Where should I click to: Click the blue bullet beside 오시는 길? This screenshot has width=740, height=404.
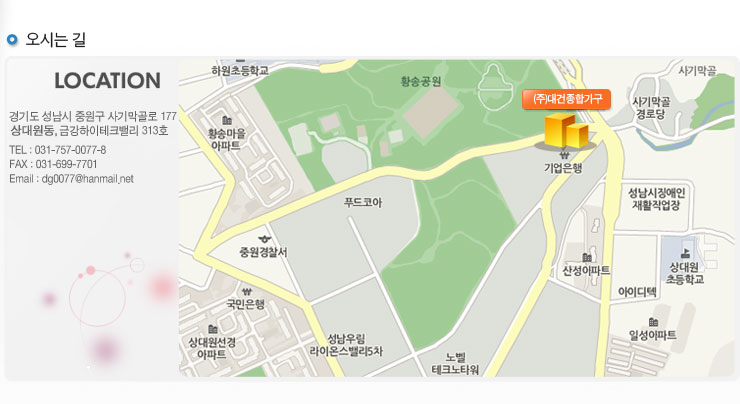[x=12, y=40]
